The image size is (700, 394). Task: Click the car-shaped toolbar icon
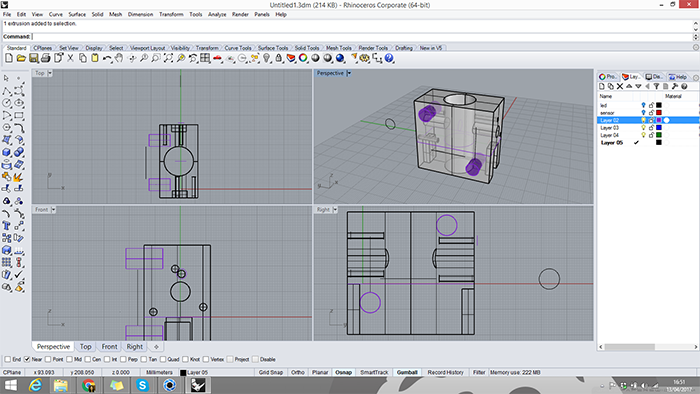[x=217, y=58]
